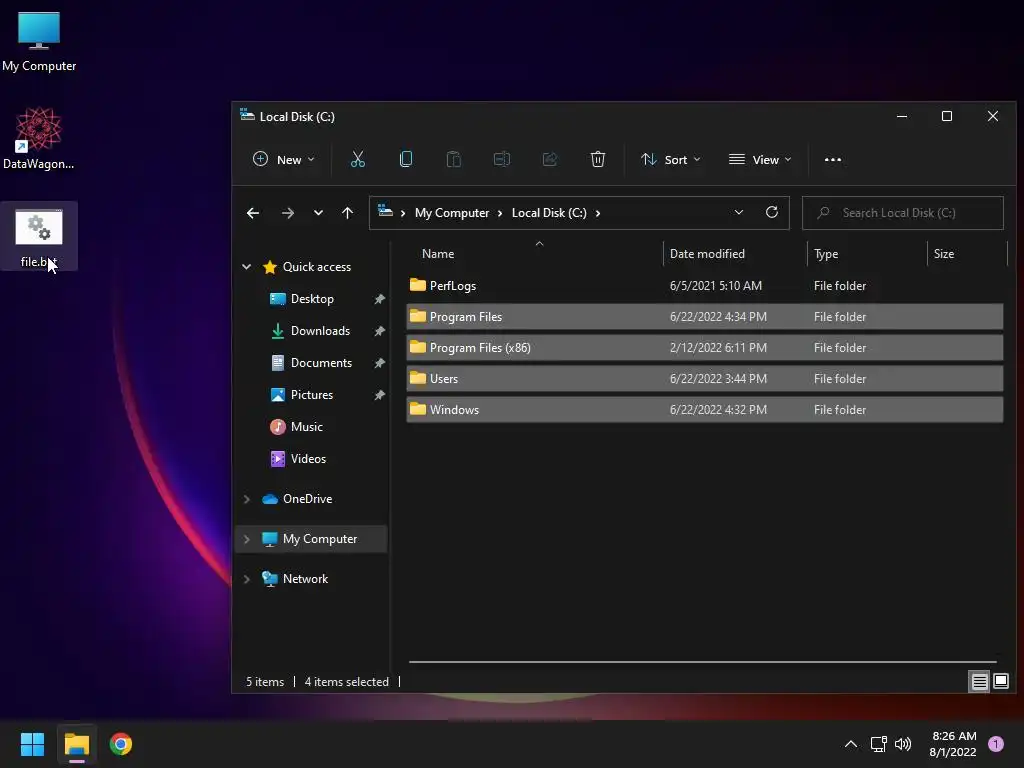Click in Search Local Disk (C:) field
The height and width of the screenshot is (768, 1024).
(x=903, y=213)
